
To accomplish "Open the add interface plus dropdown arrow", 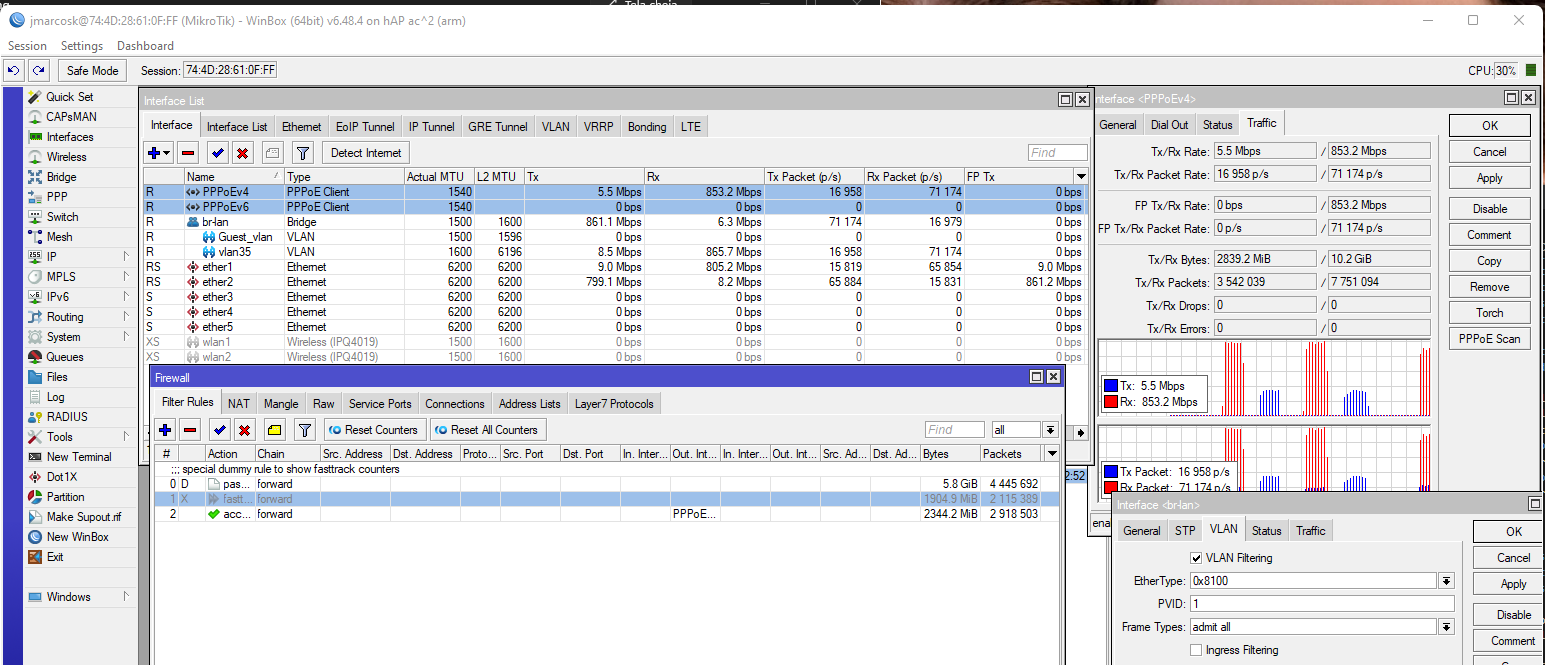I will [166, 153].
